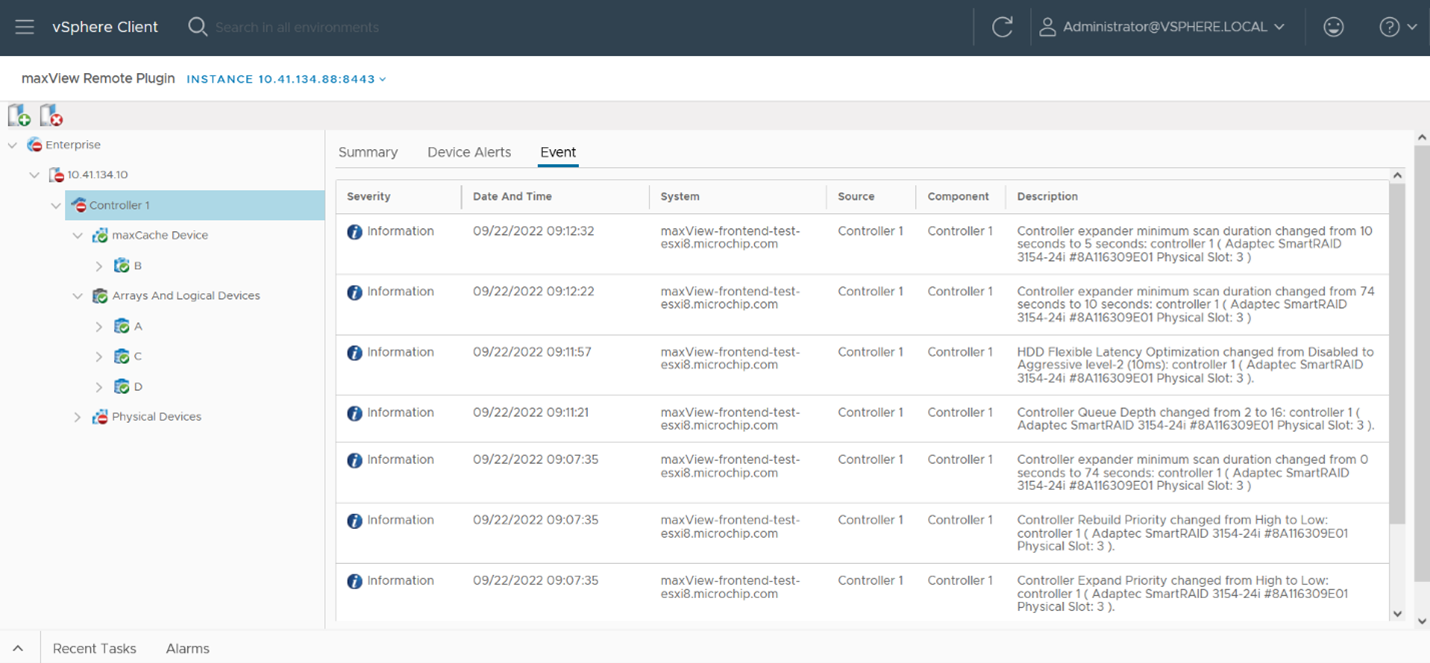Click the Controller 1 tree icon
Viewport: 1430px width, 663px height.
(79, 205)
